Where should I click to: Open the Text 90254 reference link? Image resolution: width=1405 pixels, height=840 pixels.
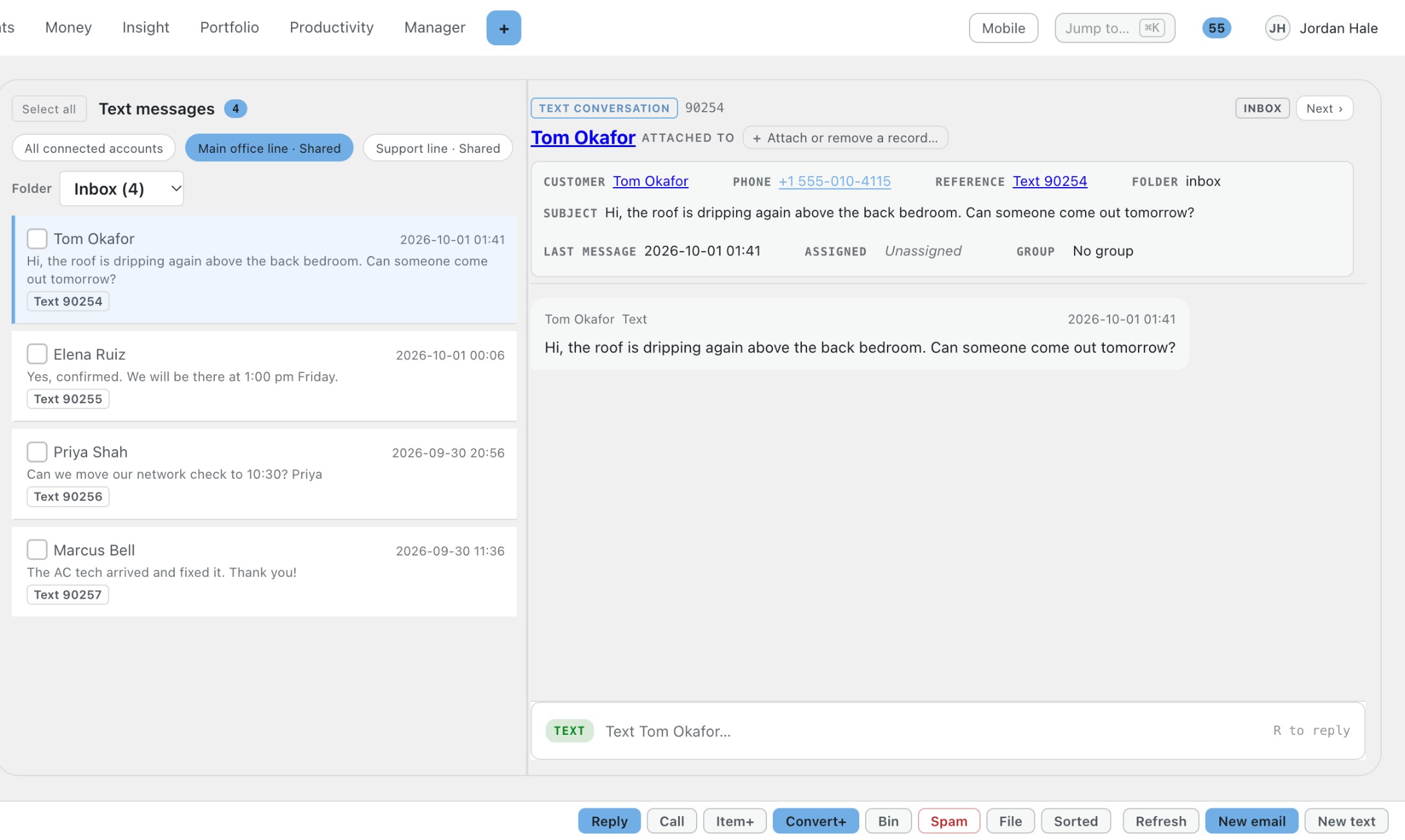coord(1050,181)
